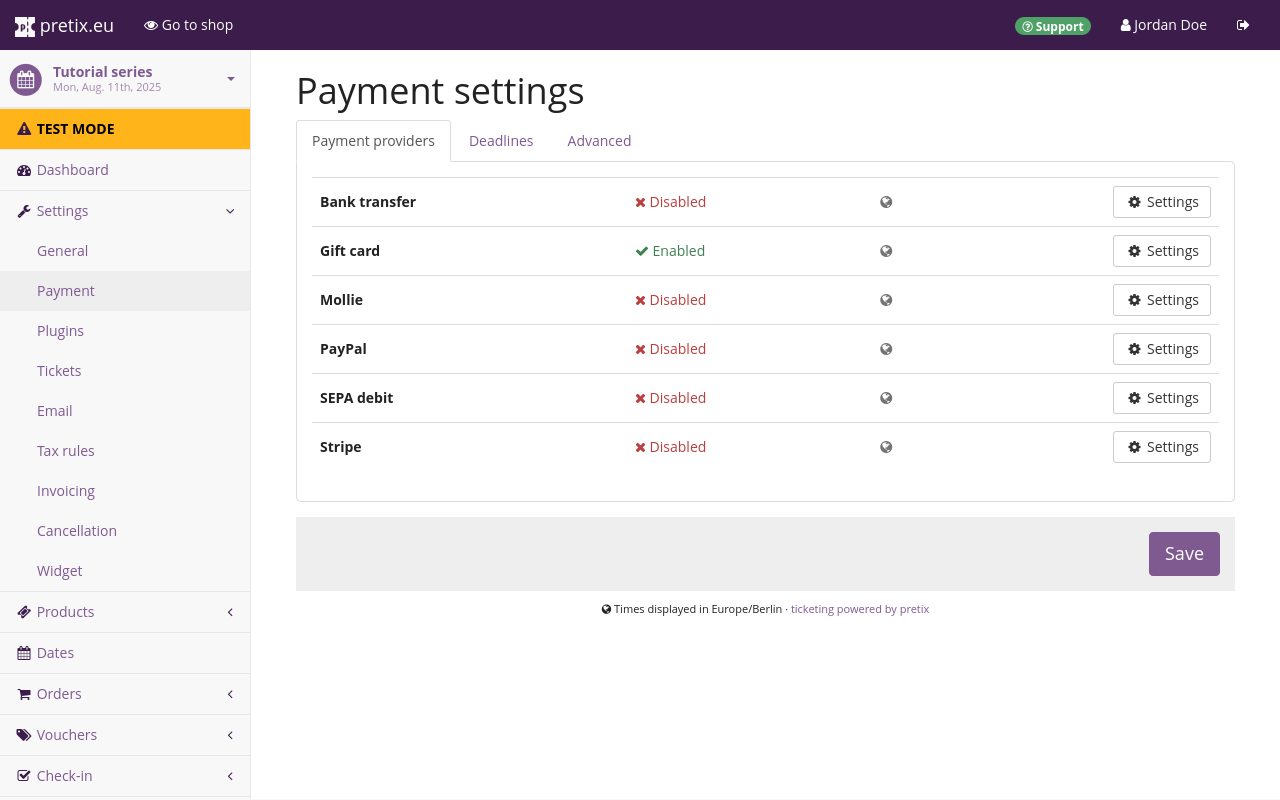Open Plugins settings in sidebar
1280x800 pixels.
coord(125,331)
